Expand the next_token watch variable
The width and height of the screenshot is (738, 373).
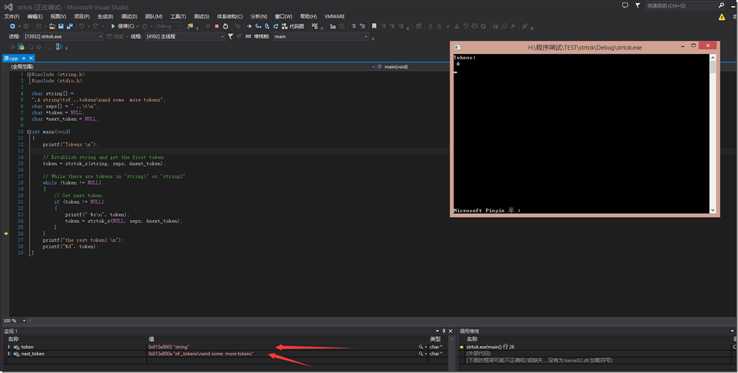[x=9, y=354]
